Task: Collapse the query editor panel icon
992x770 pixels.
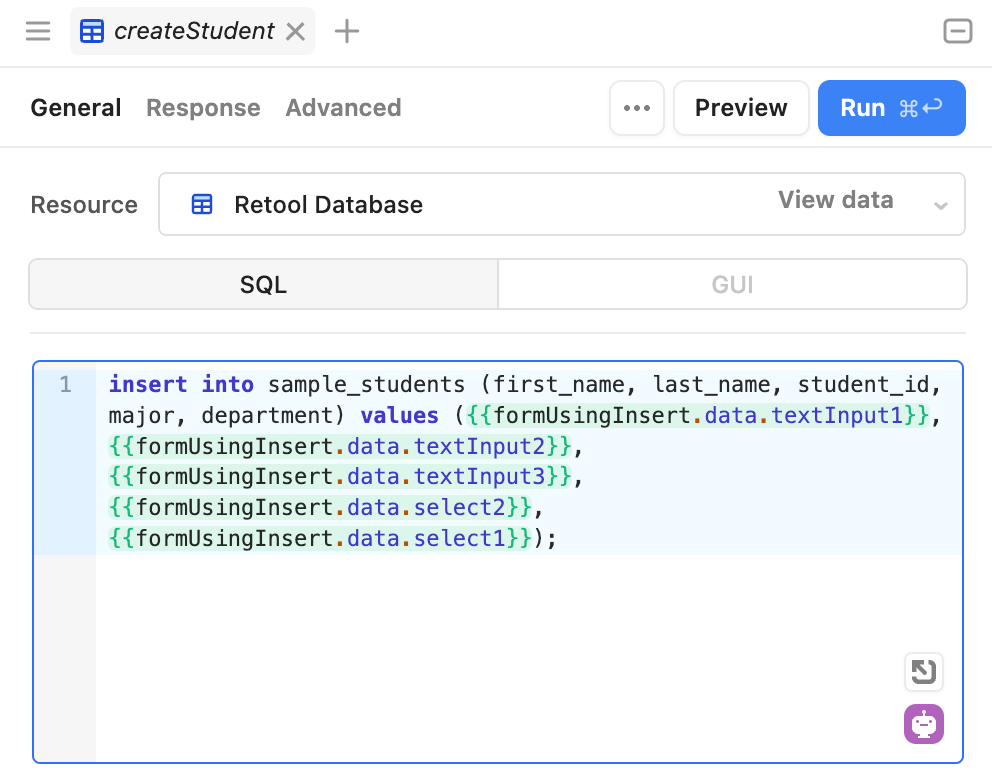Action: pyautogui.click(x=958, y=31)
